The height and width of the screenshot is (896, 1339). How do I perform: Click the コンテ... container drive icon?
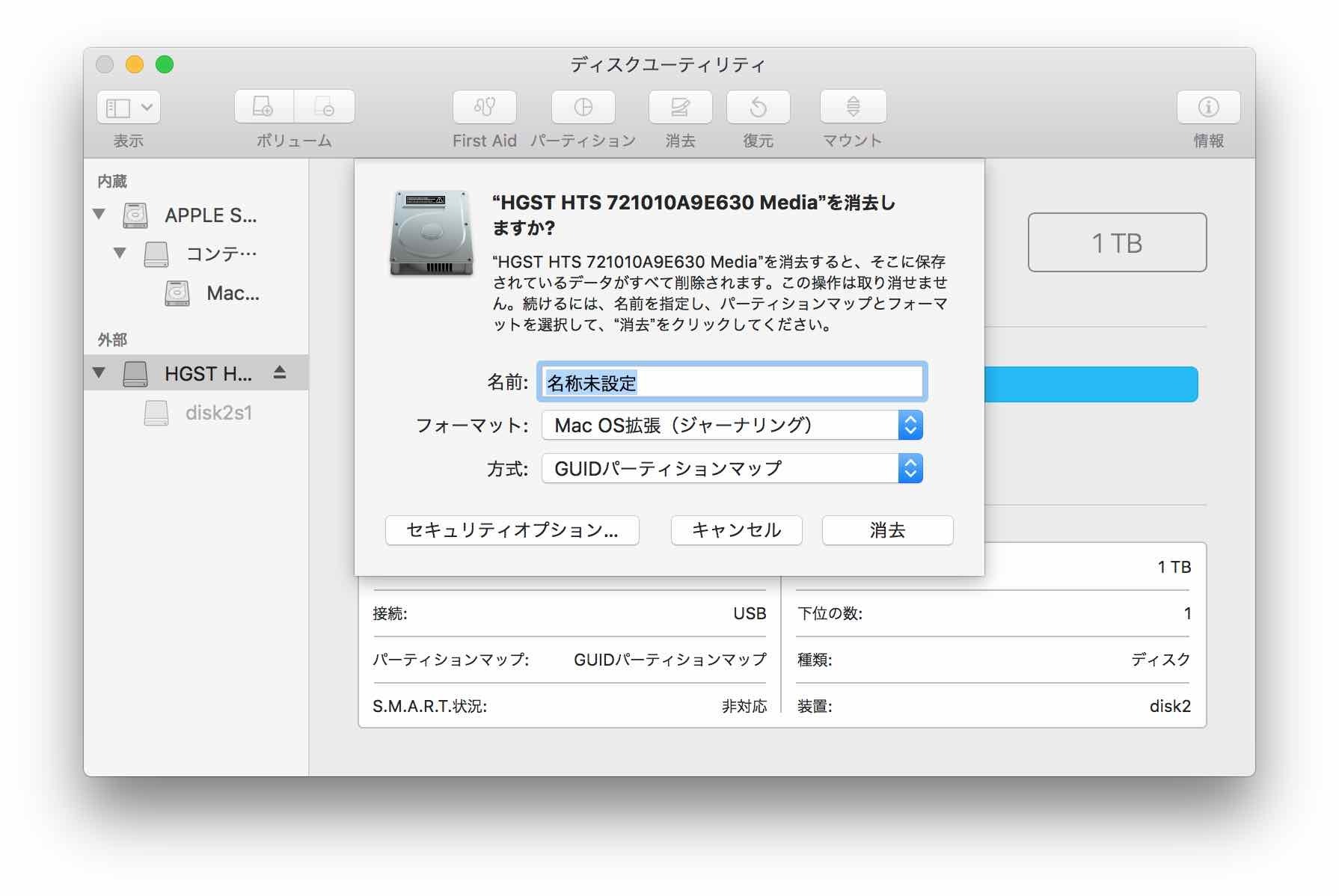(156, 254)
